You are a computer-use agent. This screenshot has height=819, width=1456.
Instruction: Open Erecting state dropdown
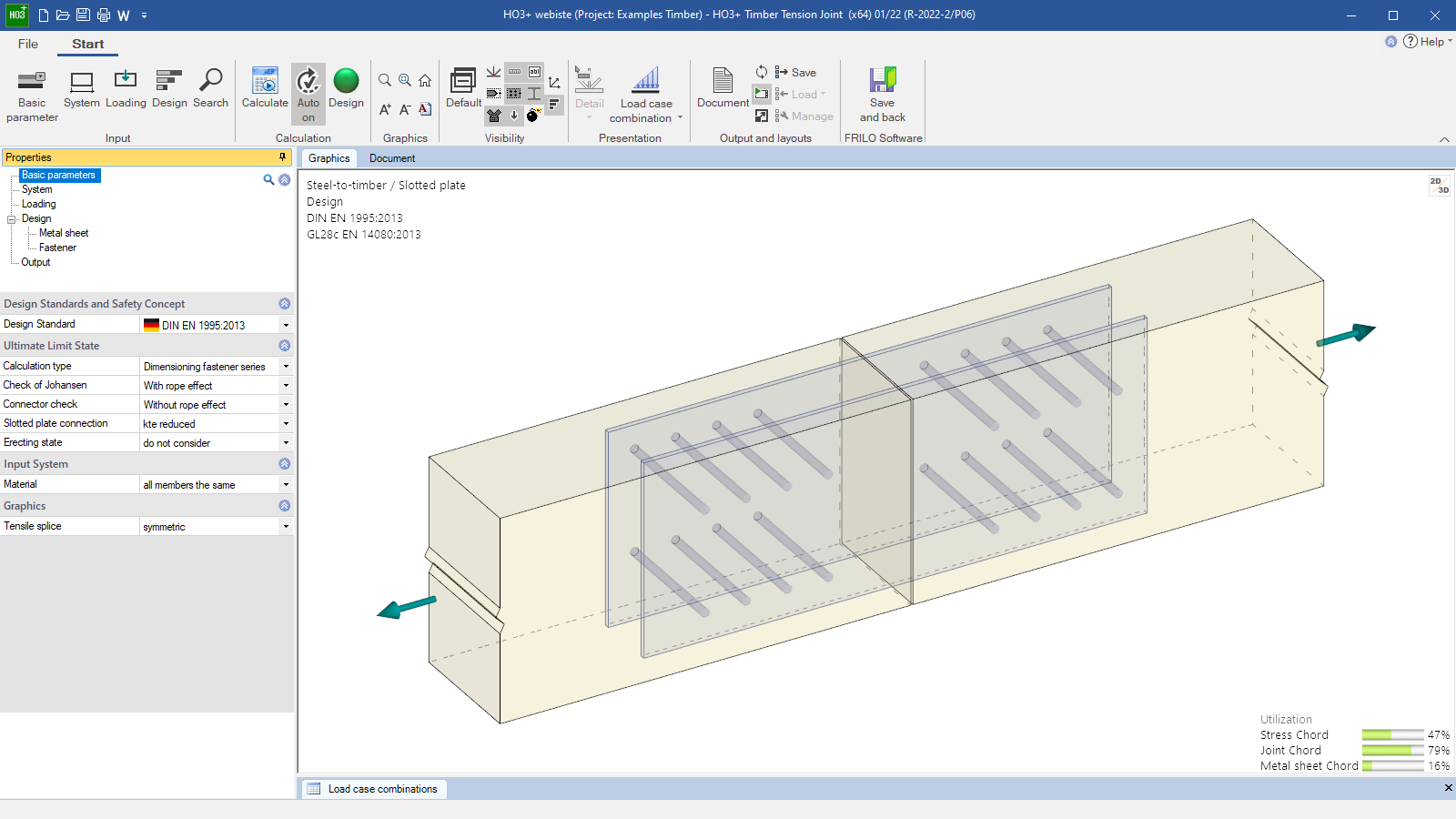point(286,443)
